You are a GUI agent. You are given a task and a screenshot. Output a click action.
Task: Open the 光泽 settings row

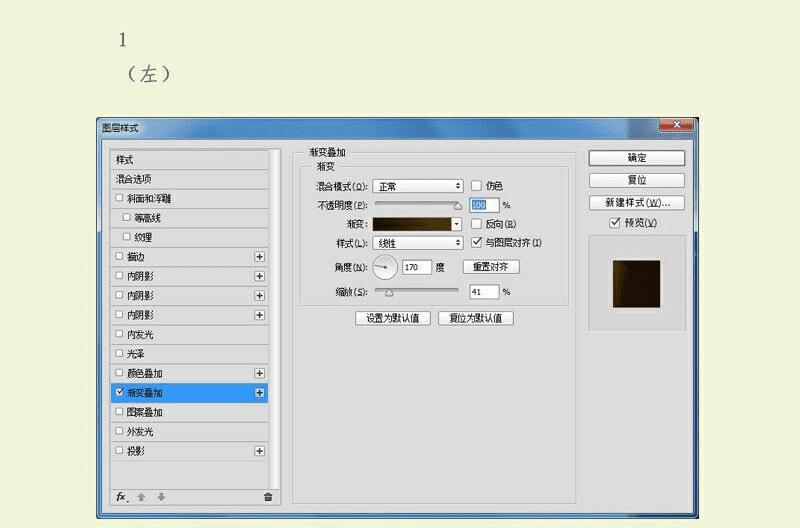[189, 354]
